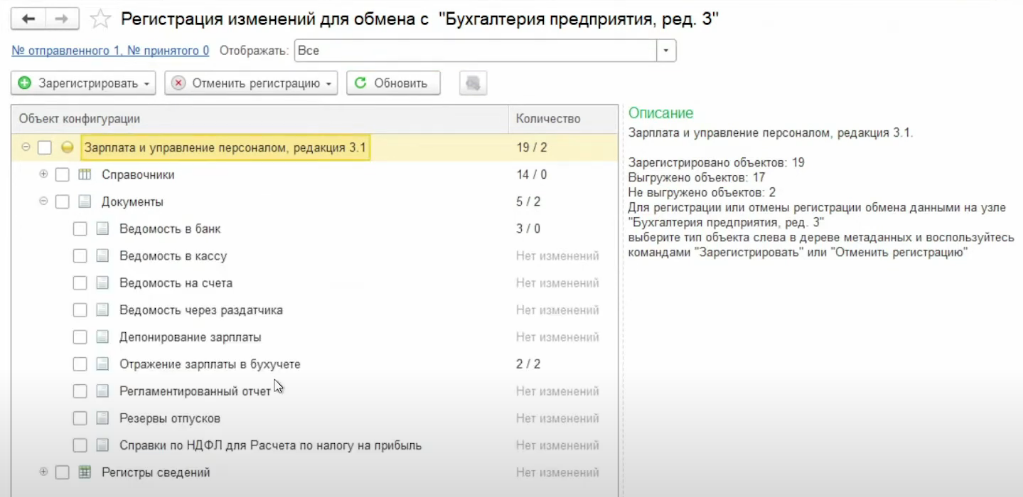Screen dimensions: 1023x497
Task: Select the Регистры сведений row label
Action: point(155,472)
